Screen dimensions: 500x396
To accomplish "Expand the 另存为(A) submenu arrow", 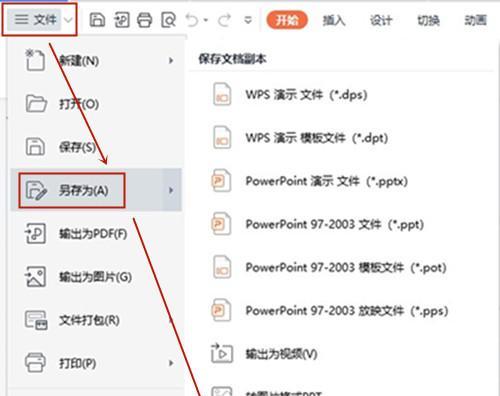I will [x=171, y=190].
